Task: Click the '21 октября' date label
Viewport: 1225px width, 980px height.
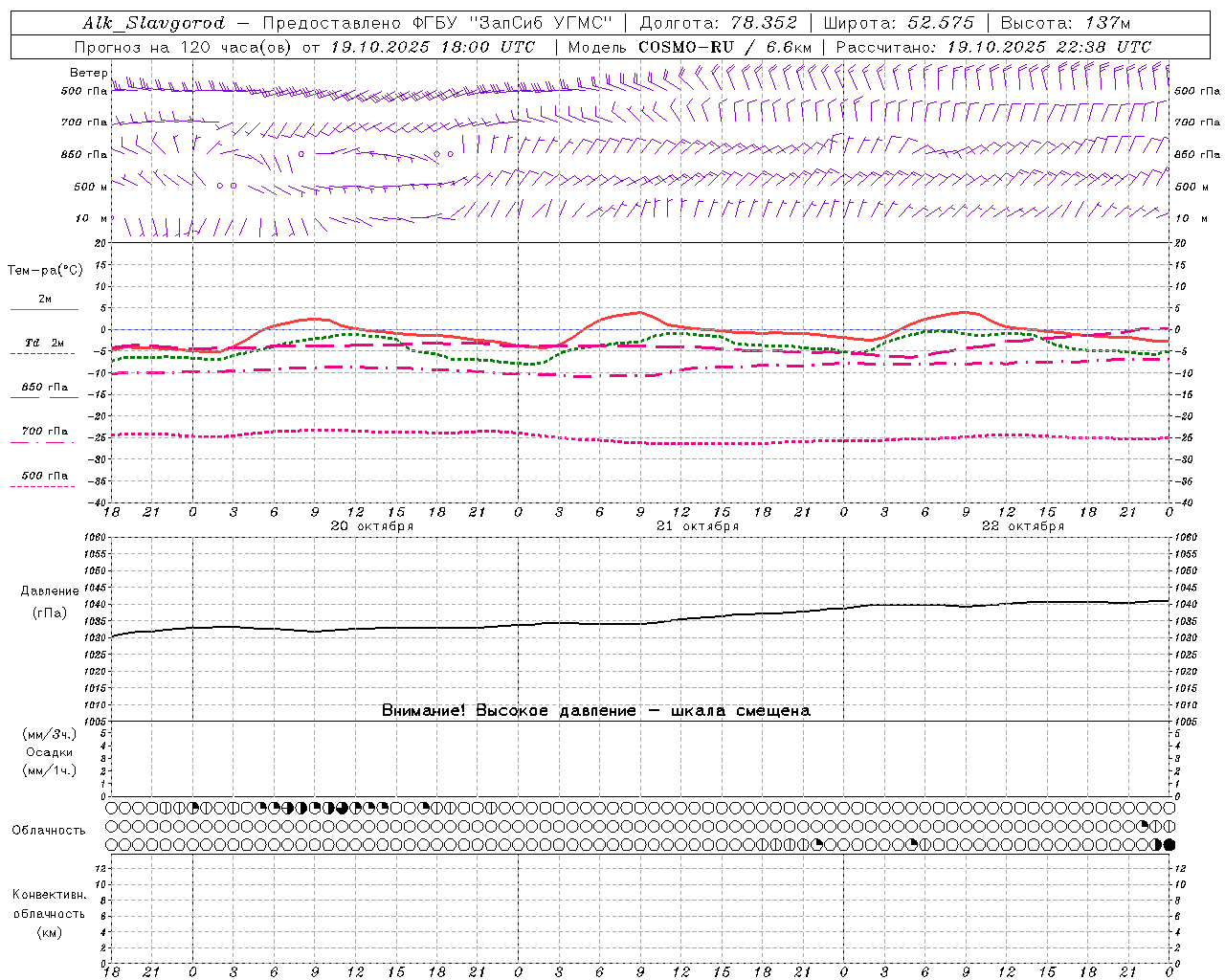Action: tap(697, 526)
